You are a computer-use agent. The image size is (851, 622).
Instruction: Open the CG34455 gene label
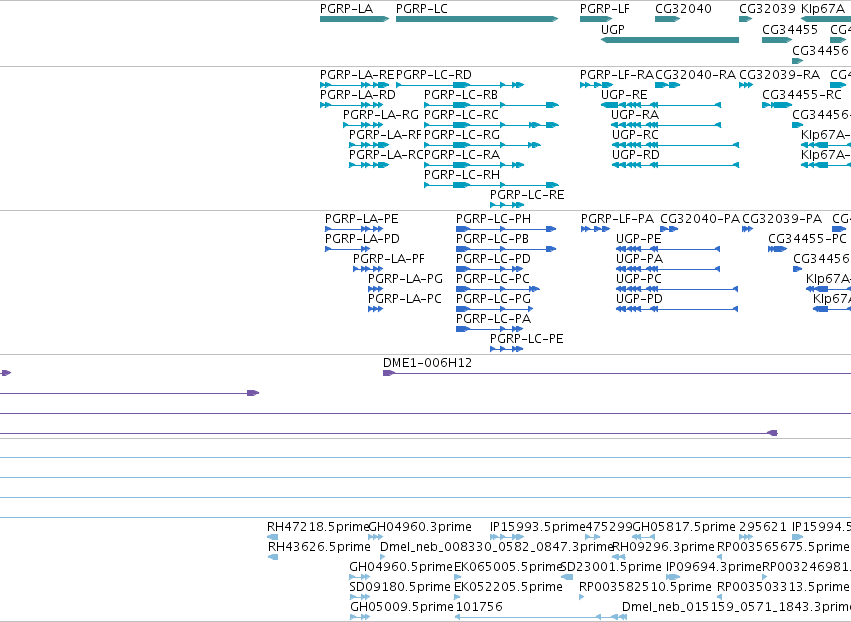(x=790, y=30)
